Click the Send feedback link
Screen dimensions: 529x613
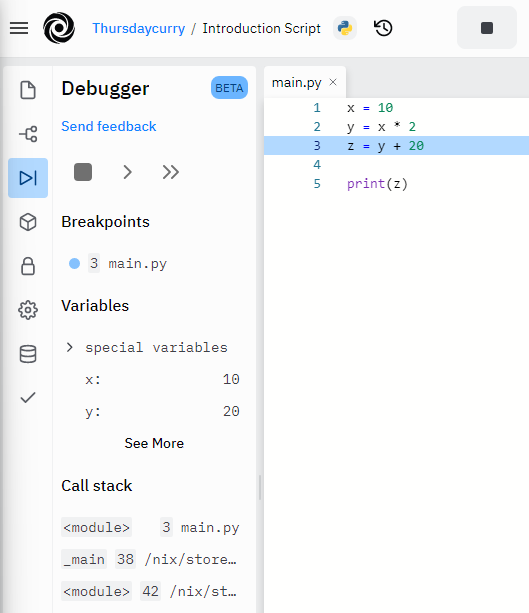(x=109, y=126)
